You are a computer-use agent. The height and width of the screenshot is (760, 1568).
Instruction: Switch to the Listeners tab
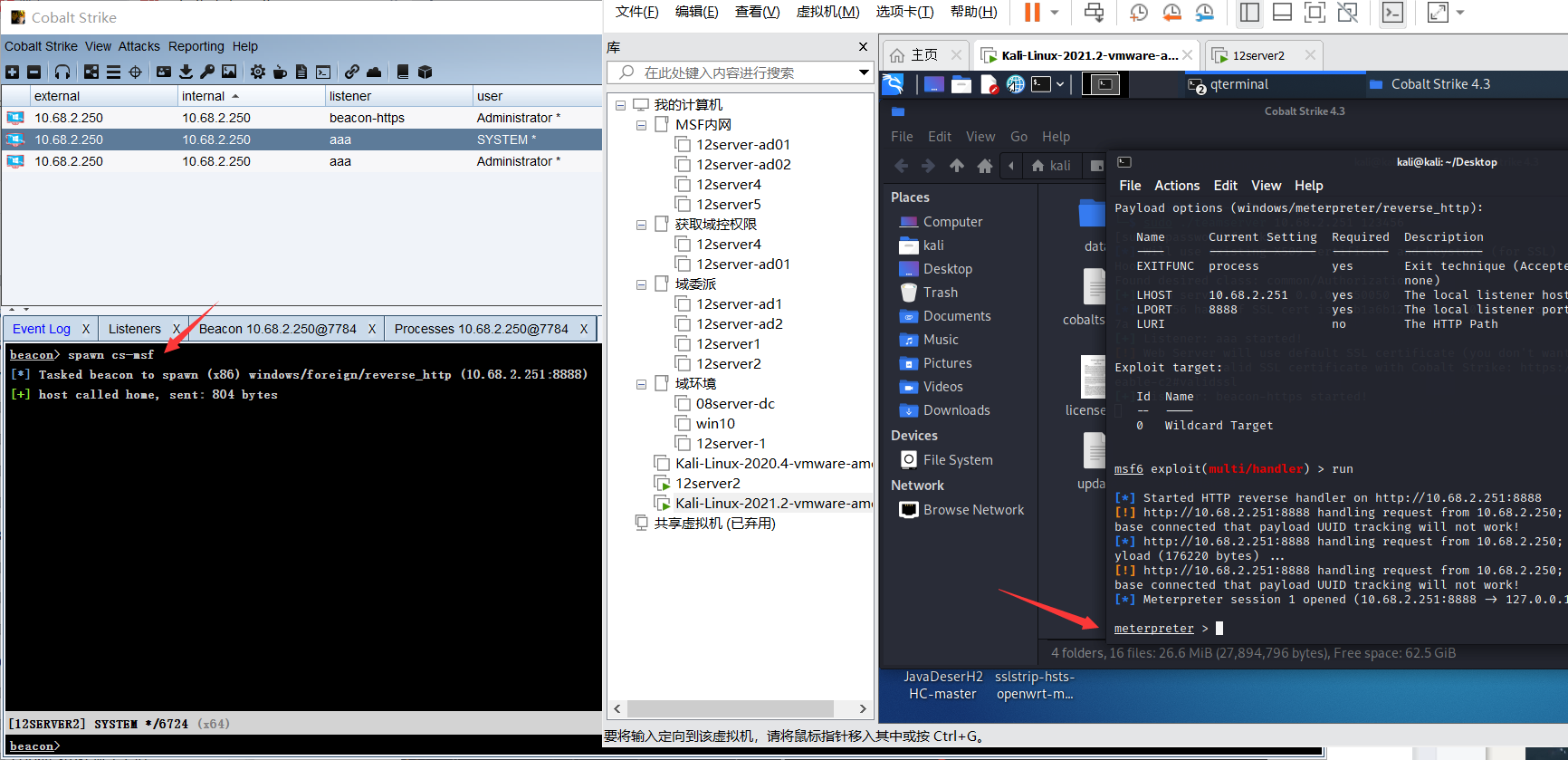tap(135, 329)
